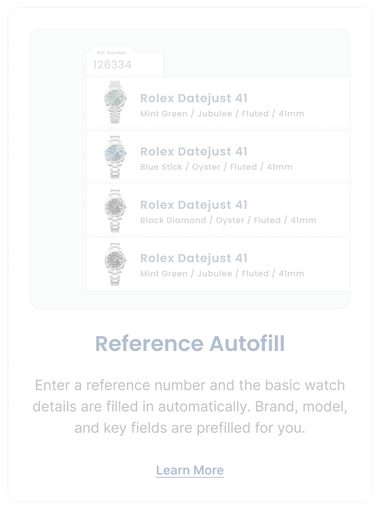Viewport: 380px width, 510px height.
Task: Click the blue dial watch image
Action: click(115, 157)
